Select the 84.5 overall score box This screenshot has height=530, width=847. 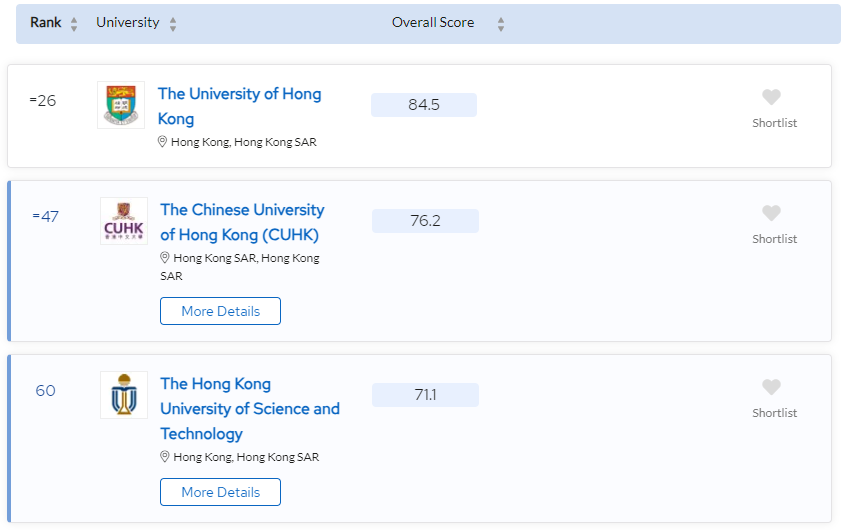(x=424, y=105)
